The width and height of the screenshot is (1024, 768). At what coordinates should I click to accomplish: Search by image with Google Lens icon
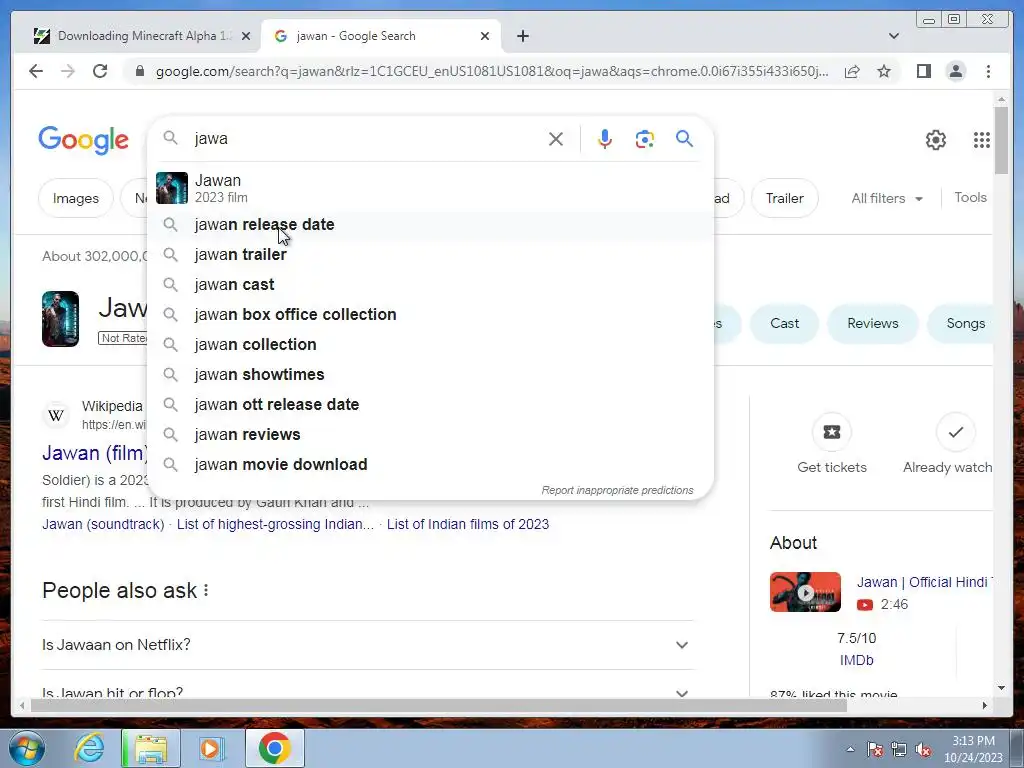[x=645, y=139]
